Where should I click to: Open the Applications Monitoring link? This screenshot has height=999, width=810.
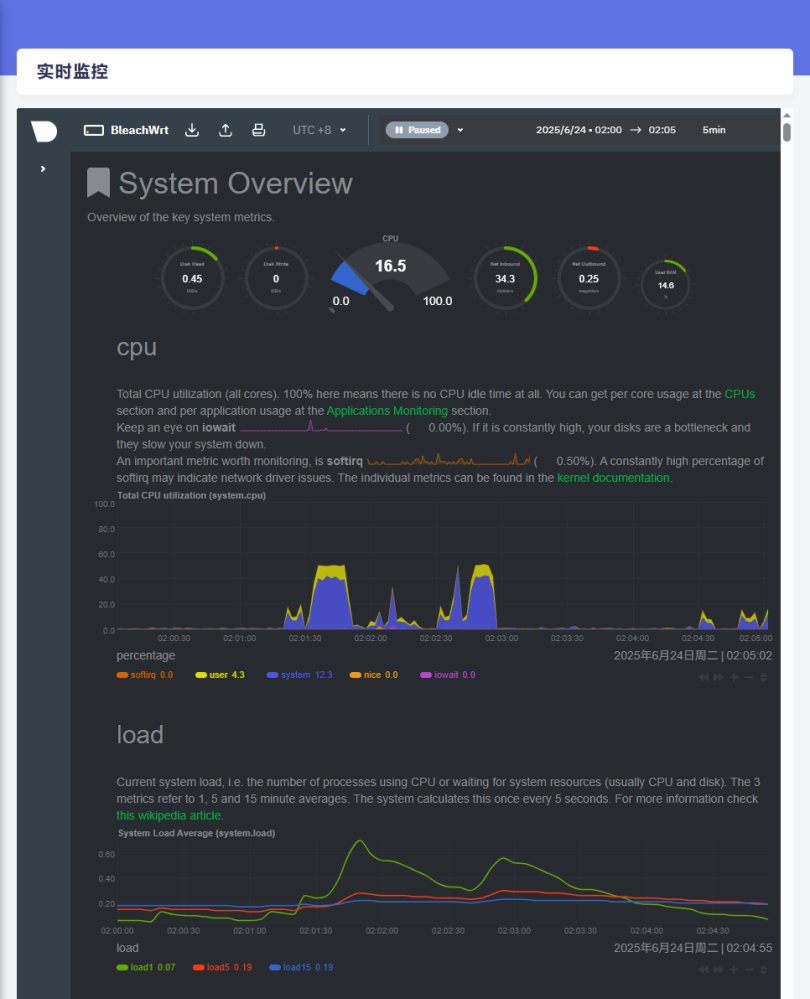pos(387,410)
